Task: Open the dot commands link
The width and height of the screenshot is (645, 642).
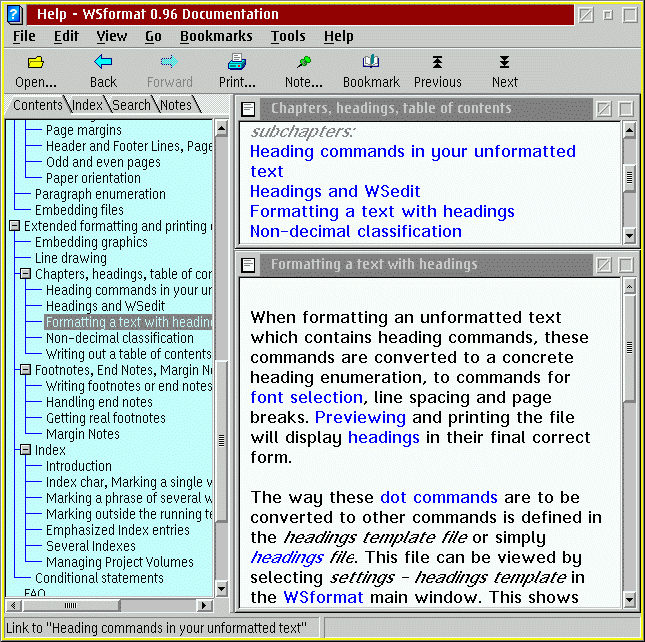Action: point(439,497)
